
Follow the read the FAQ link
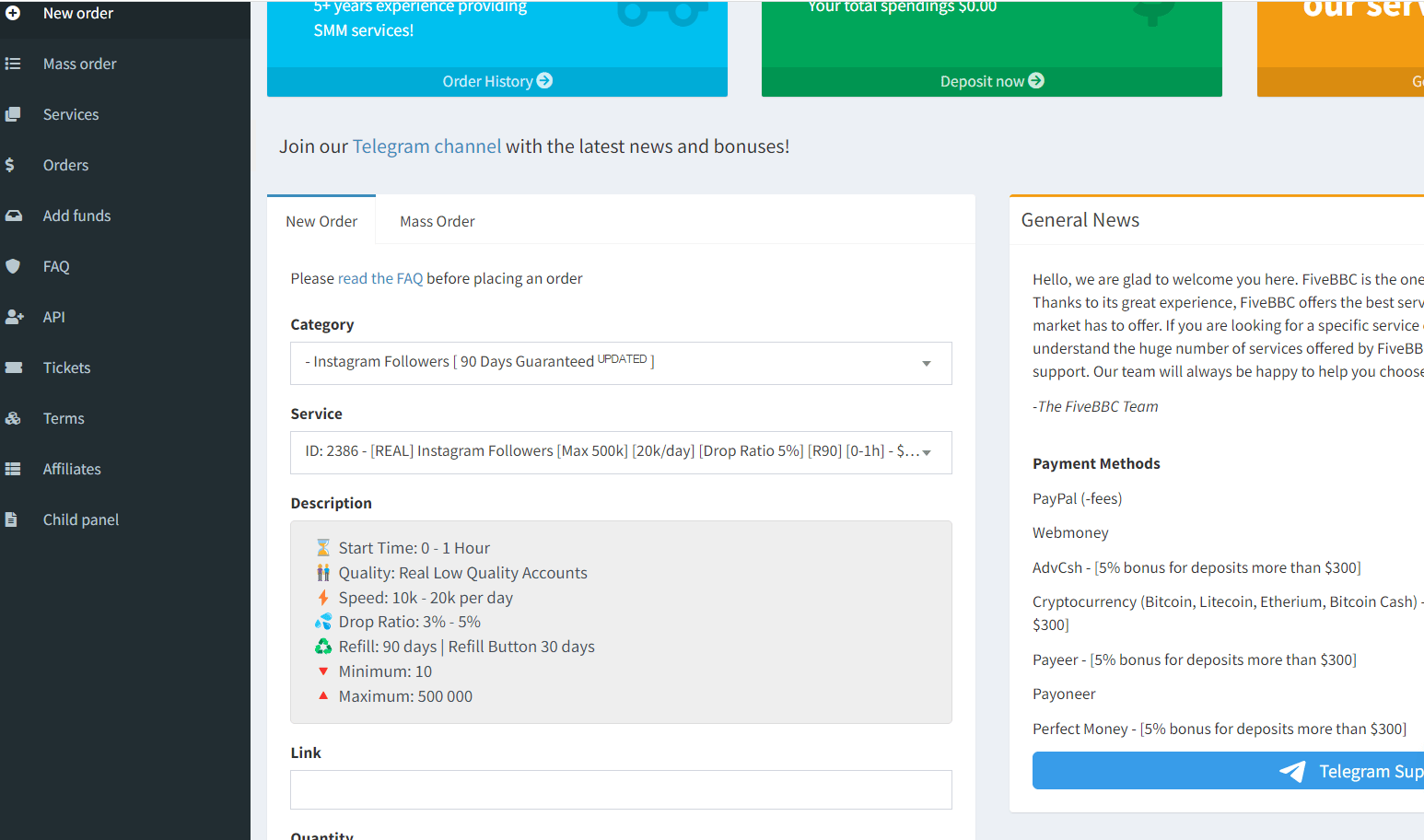tap(379, 279)
